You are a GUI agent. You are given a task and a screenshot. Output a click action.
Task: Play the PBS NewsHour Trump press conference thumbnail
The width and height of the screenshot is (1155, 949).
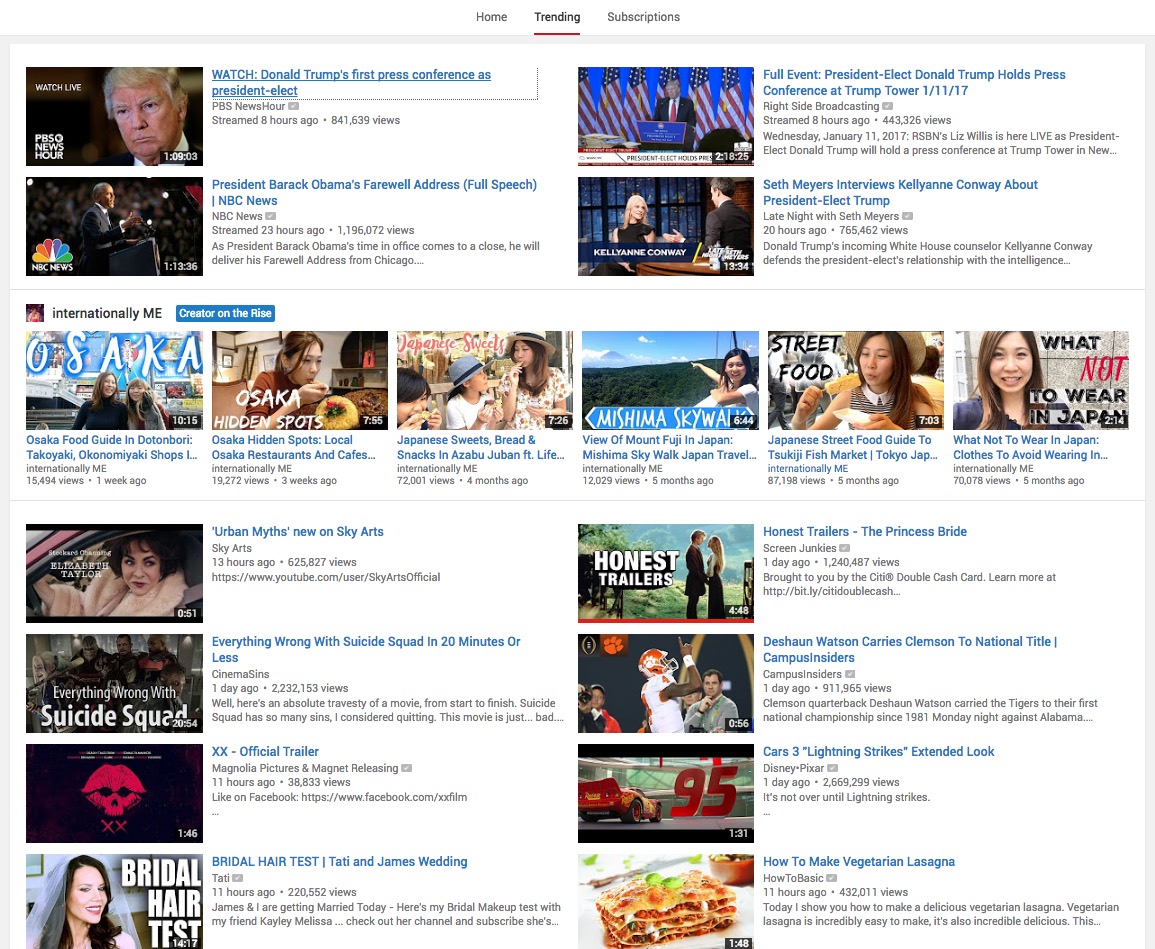pos(114,116)
